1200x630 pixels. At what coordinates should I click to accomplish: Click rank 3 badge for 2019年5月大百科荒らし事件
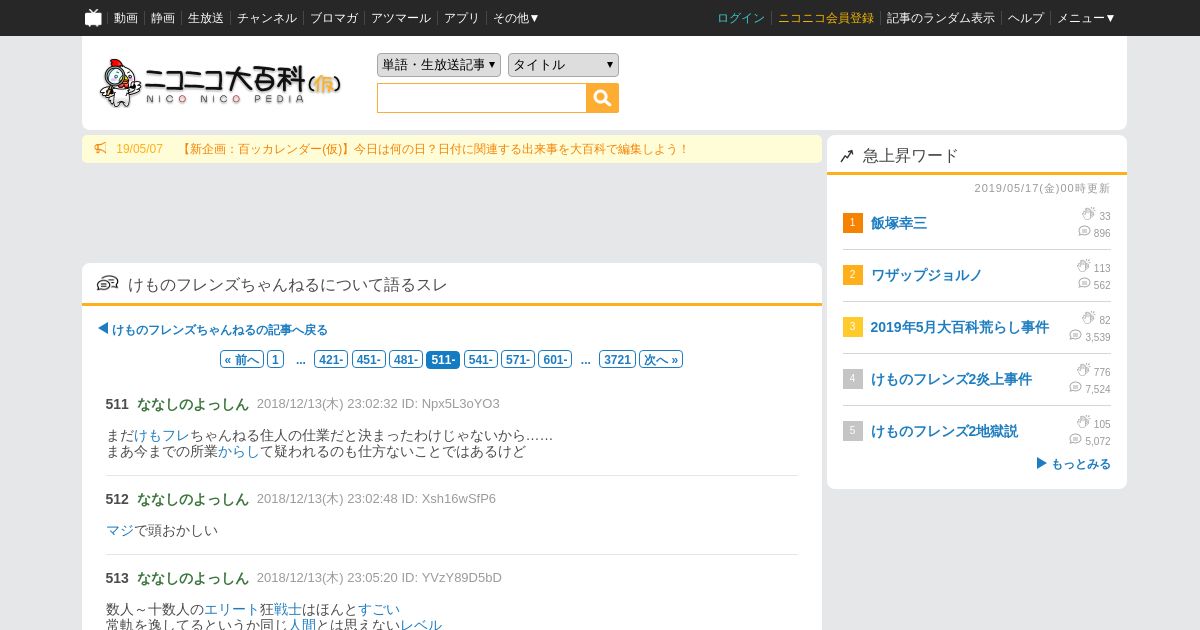click(x=852, y=327)
